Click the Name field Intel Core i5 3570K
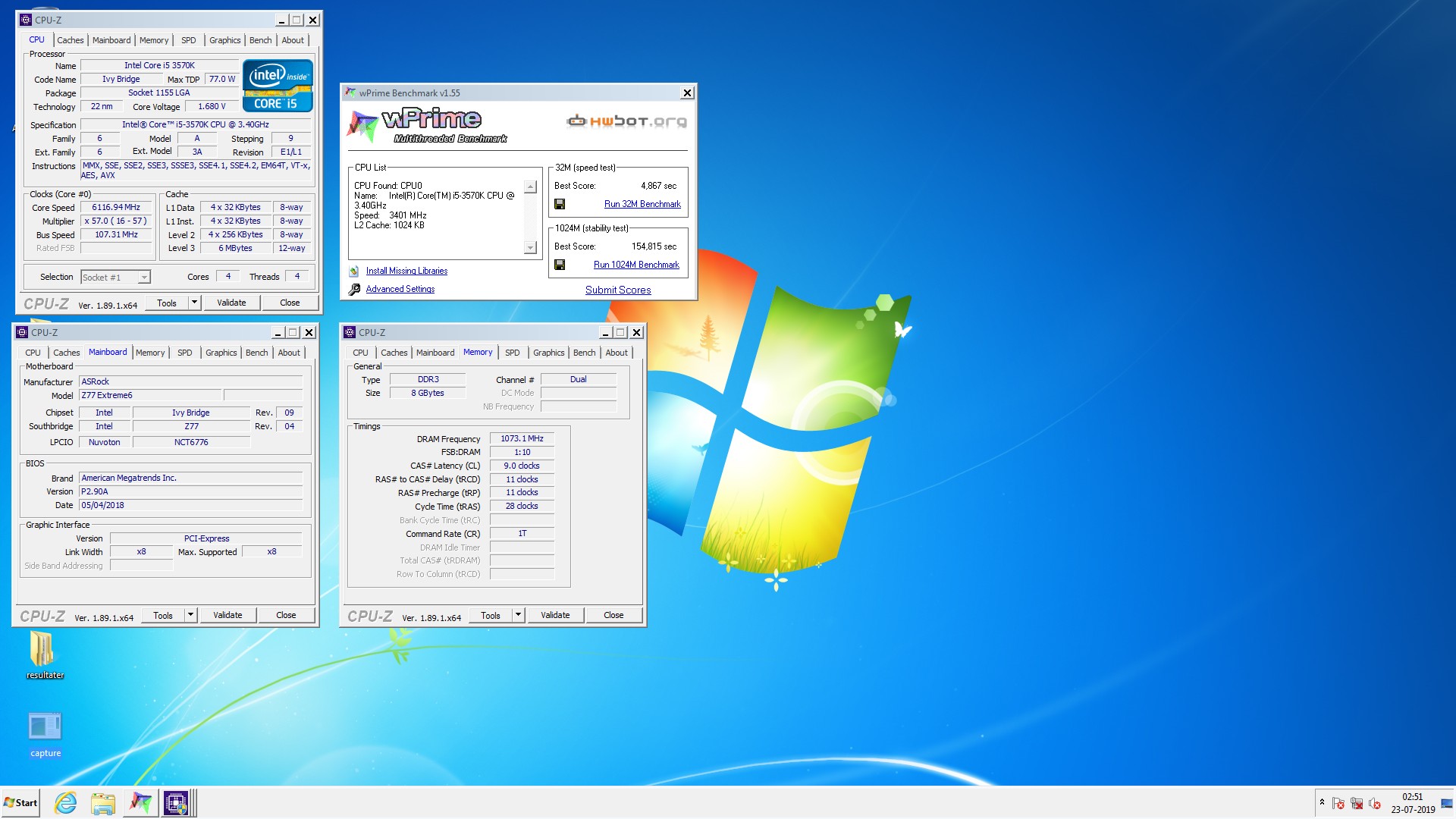The image size is (1456, 819). 160,65
